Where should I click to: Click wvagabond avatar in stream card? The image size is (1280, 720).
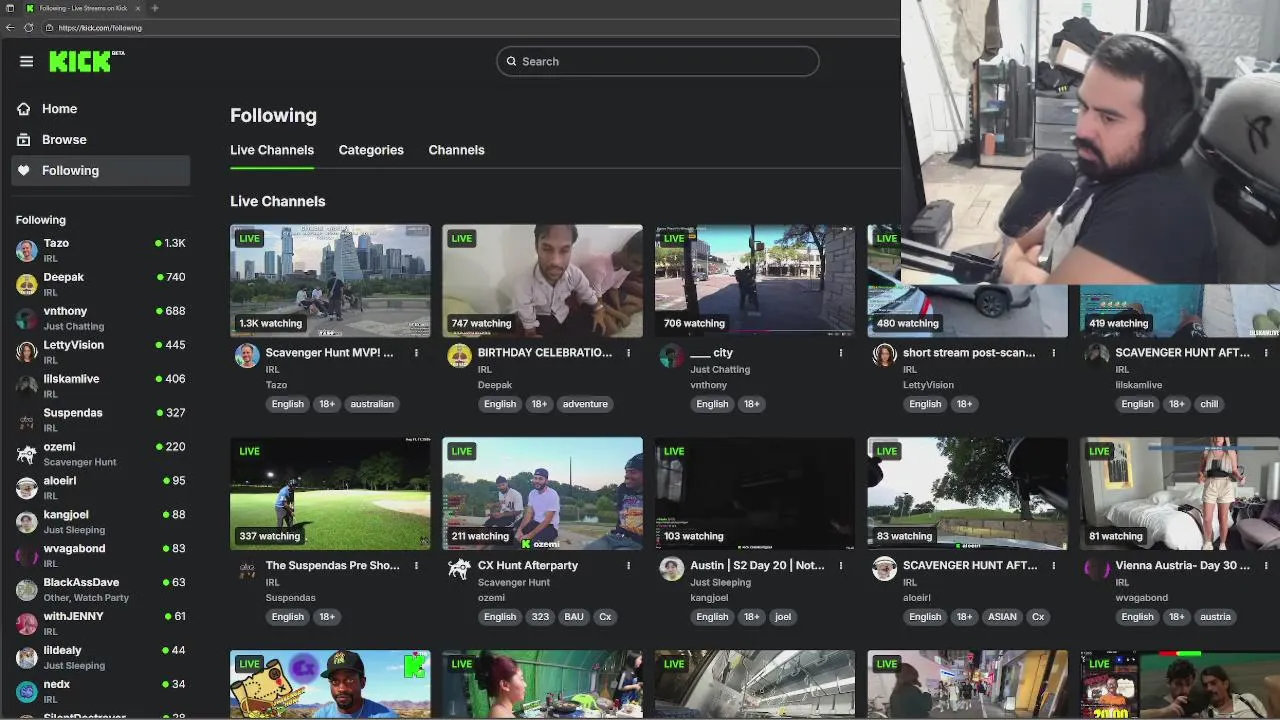tap(1097, 569)
